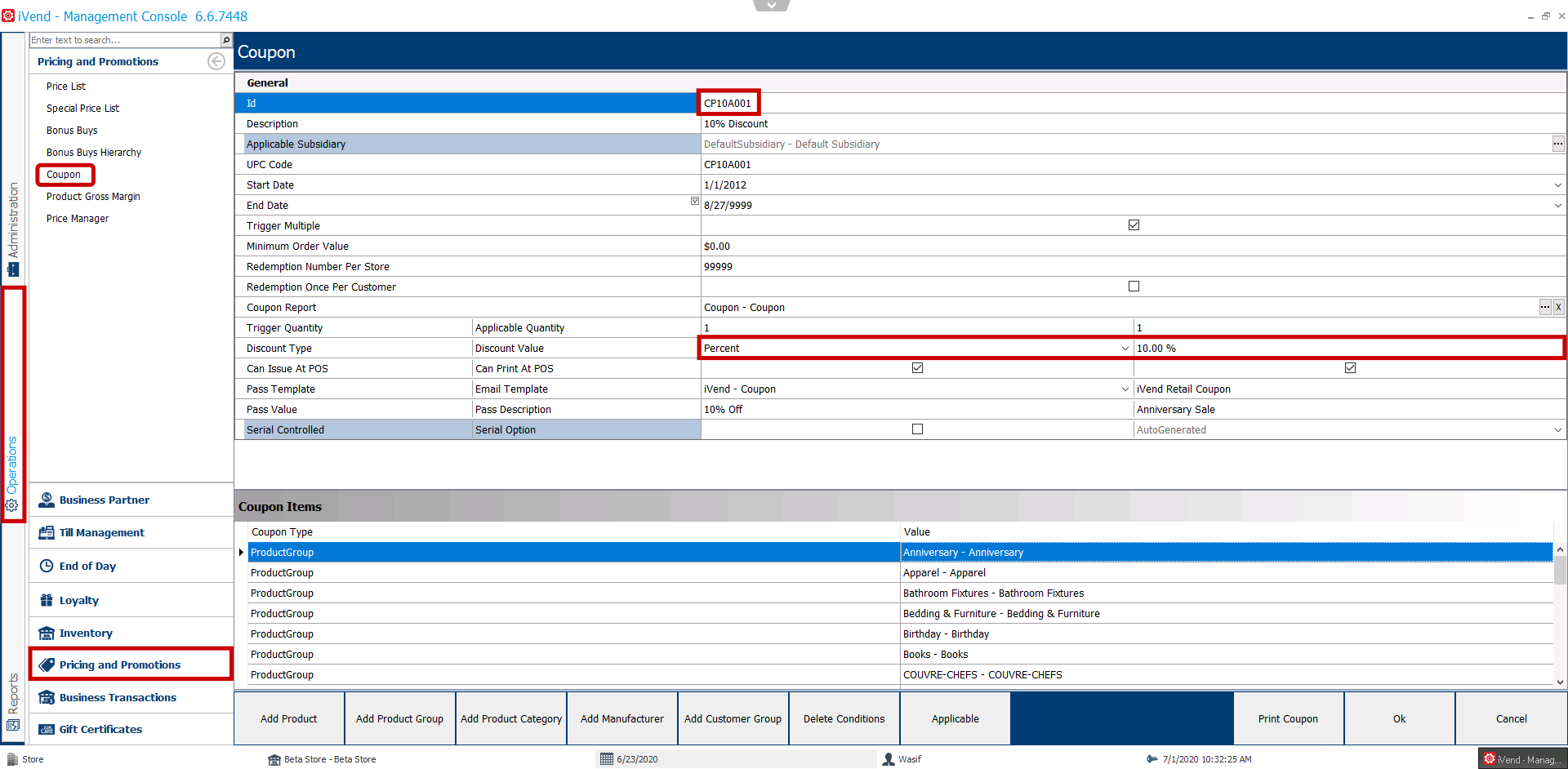Screen dimensions: 1568x769
Task: Check the Serial Controlled checkbox
Action: pos(917,429)
